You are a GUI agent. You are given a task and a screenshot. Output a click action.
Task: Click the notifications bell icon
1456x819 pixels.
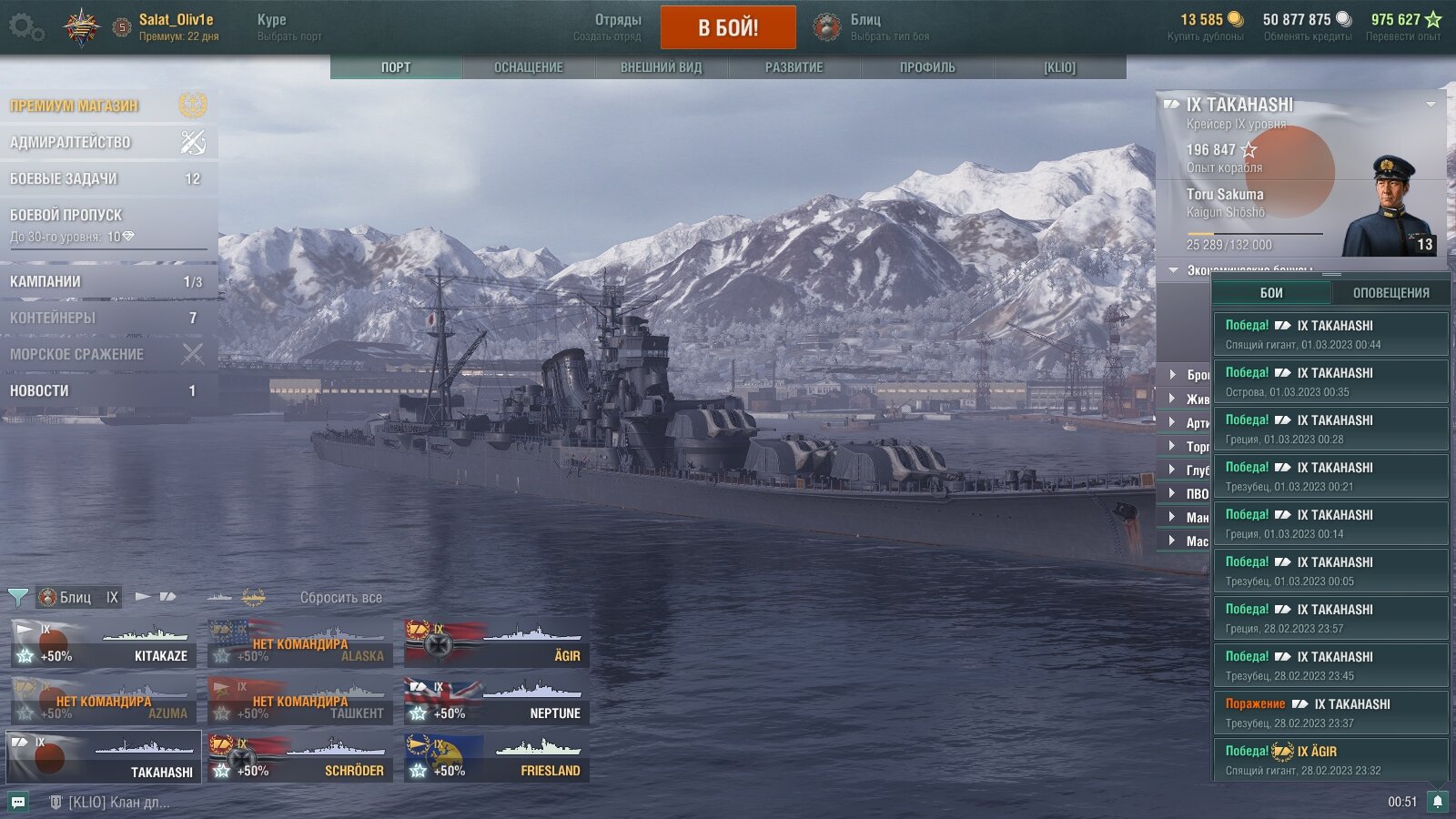coord(1438,802)
